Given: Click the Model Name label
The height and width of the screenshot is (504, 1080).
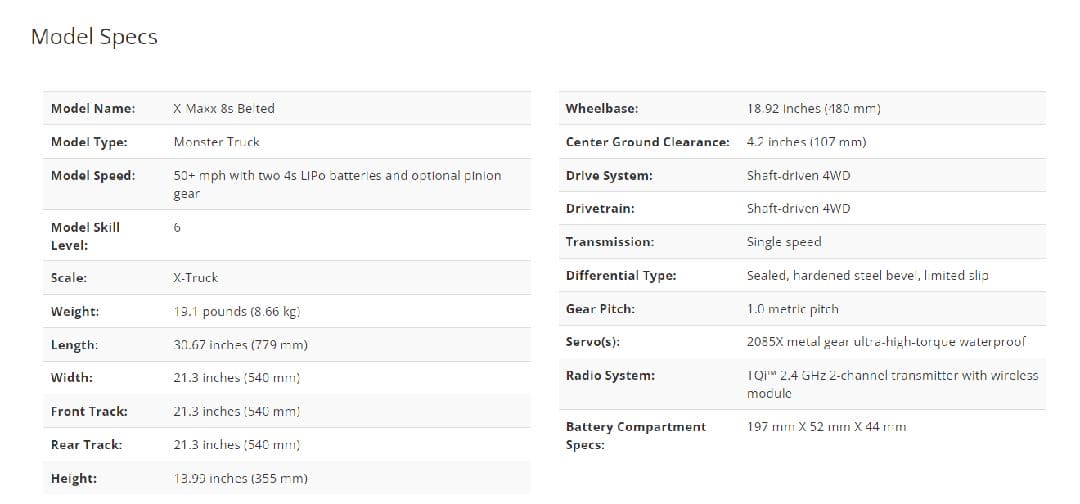Looking at the screenshot, I should tap(93, 108).
